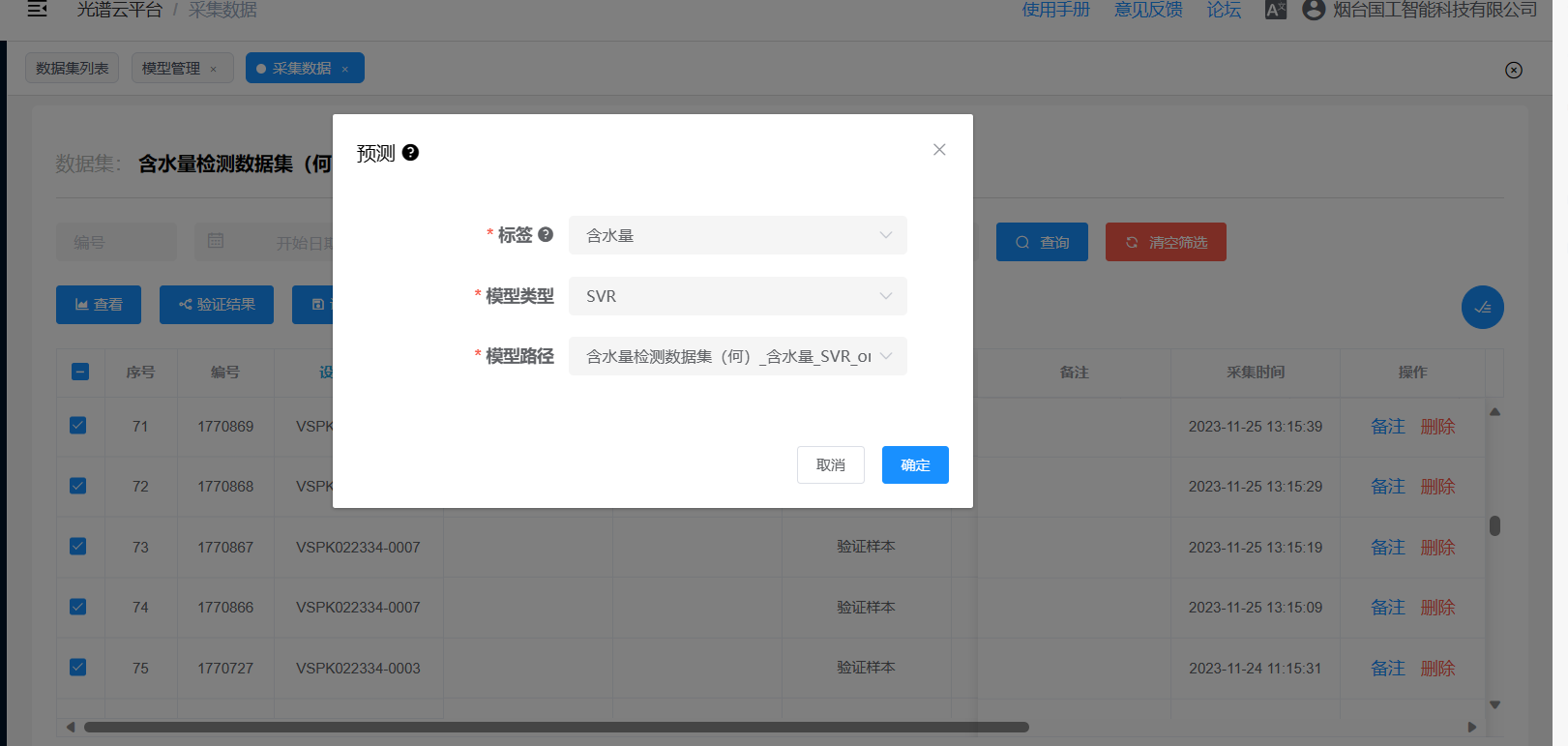Click the horizontal scrollbar under the table
This screenshot has height=746, width=1568.
coord(556,727)
